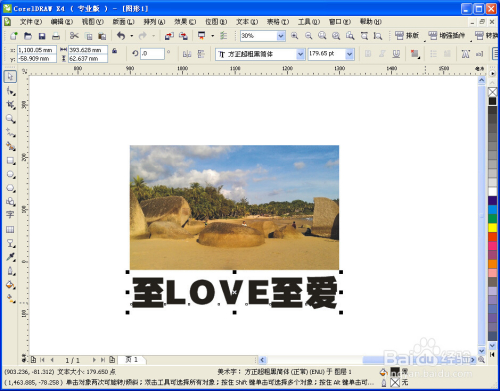Open the 视图(V) menu
The image size is (500, 391).
(93, 22)
